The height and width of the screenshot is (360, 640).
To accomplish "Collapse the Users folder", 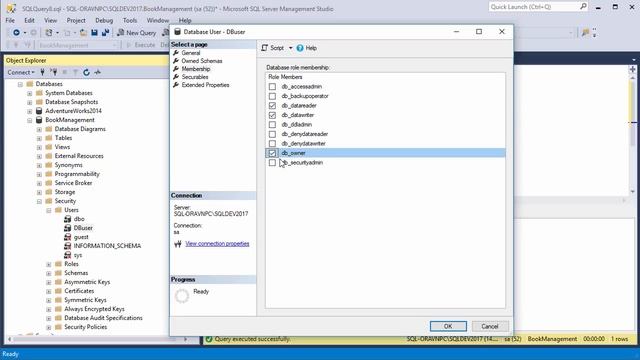I will [x=49, y=210].
